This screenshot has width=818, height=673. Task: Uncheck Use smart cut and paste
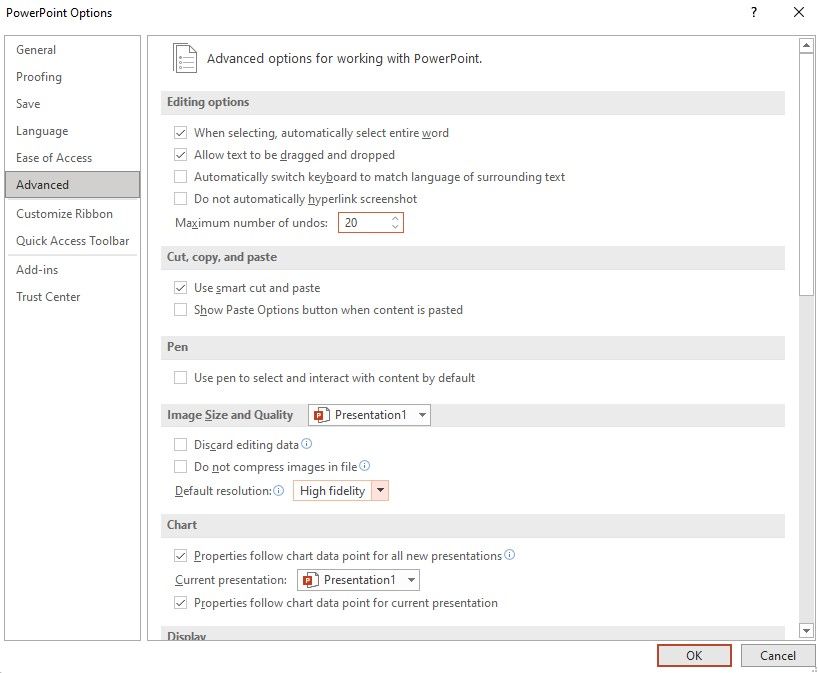[181, 288]
